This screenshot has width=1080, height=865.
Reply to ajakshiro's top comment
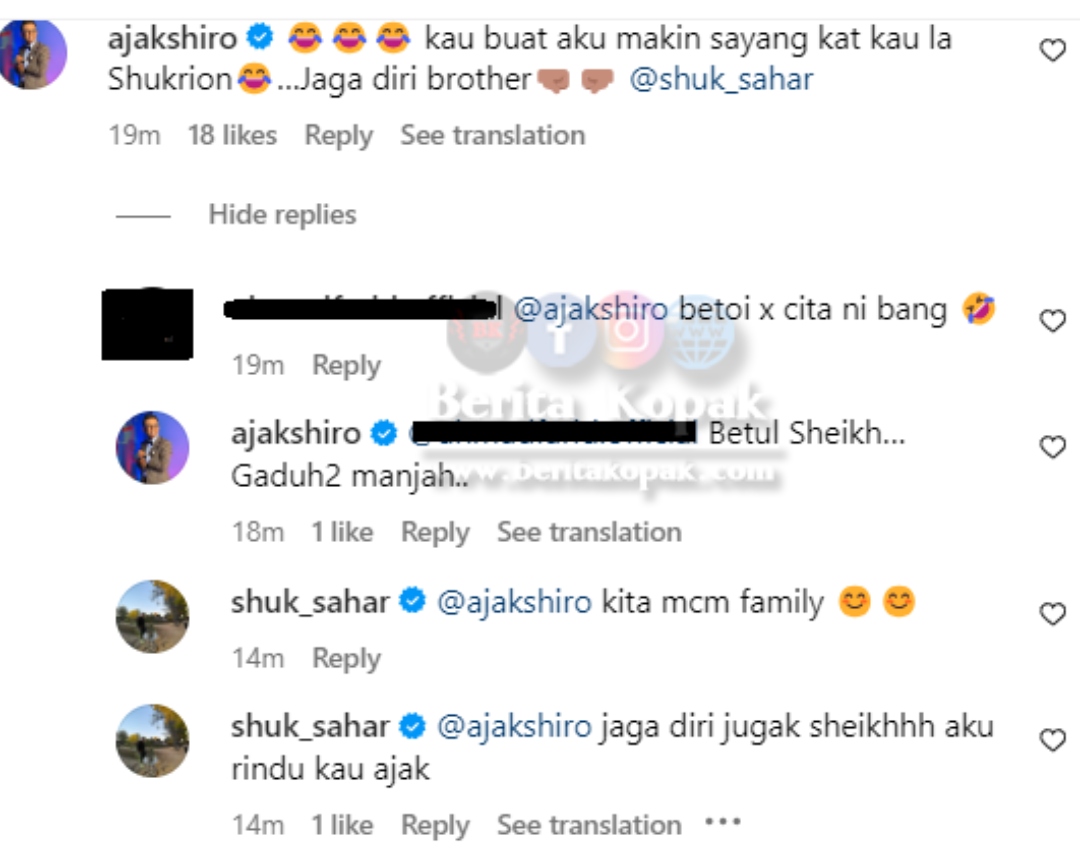pyautogui.click(x=339, y=136)
